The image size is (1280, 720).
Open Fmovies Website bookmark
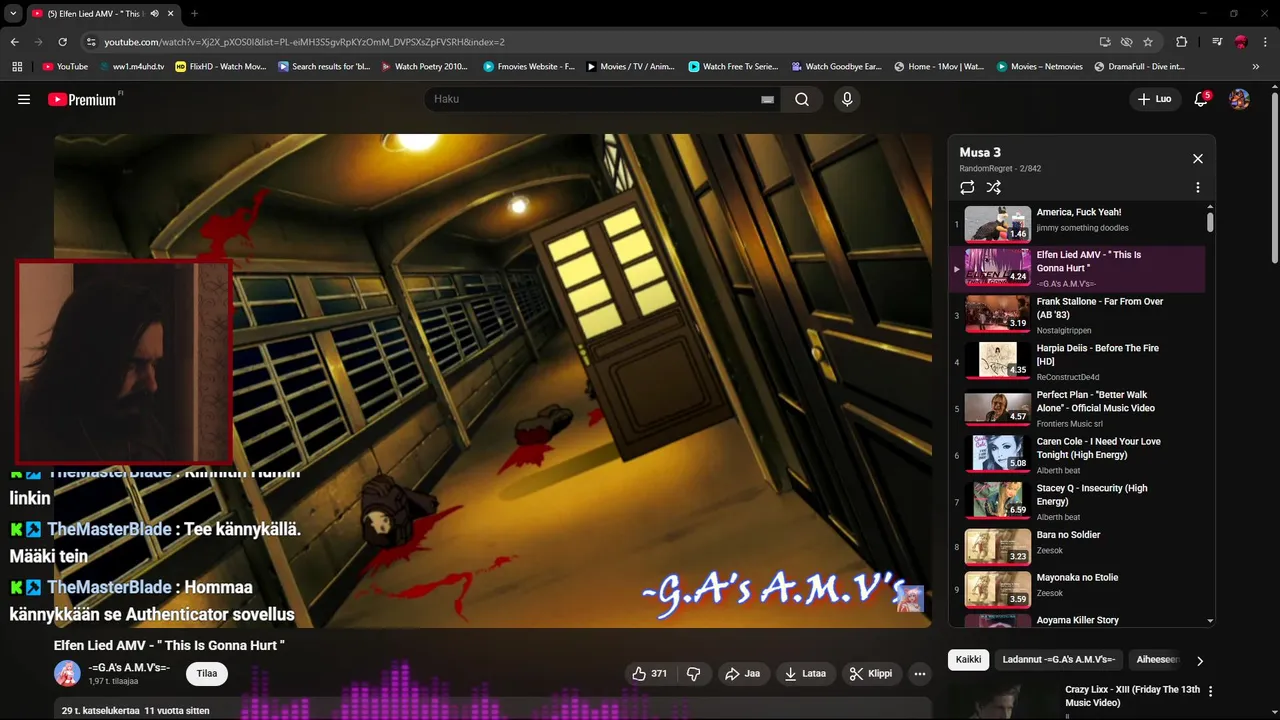click(x=529, y=67)
